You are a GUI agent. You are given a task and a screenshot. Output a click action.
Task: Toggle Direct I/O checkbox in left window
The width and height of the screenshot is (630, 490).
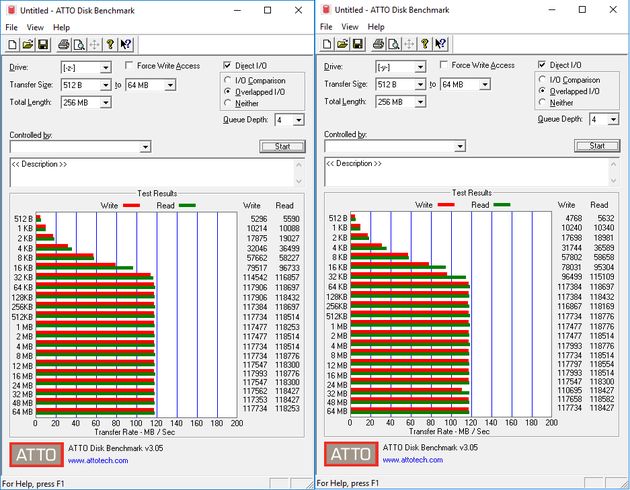[227, 65]
